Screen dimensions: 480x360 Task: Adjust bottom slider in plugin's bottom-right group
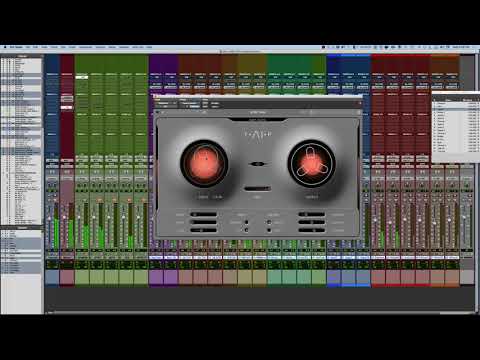pos(312,230)
